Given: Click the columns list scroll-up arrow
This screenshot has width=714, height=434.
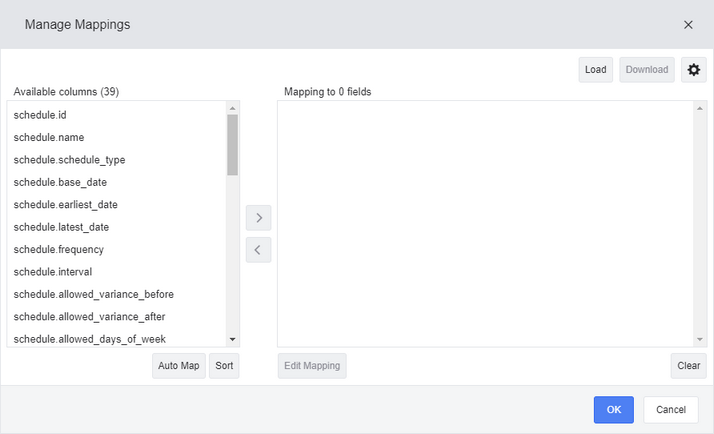Looking at the screenshot, I should 233,108.
